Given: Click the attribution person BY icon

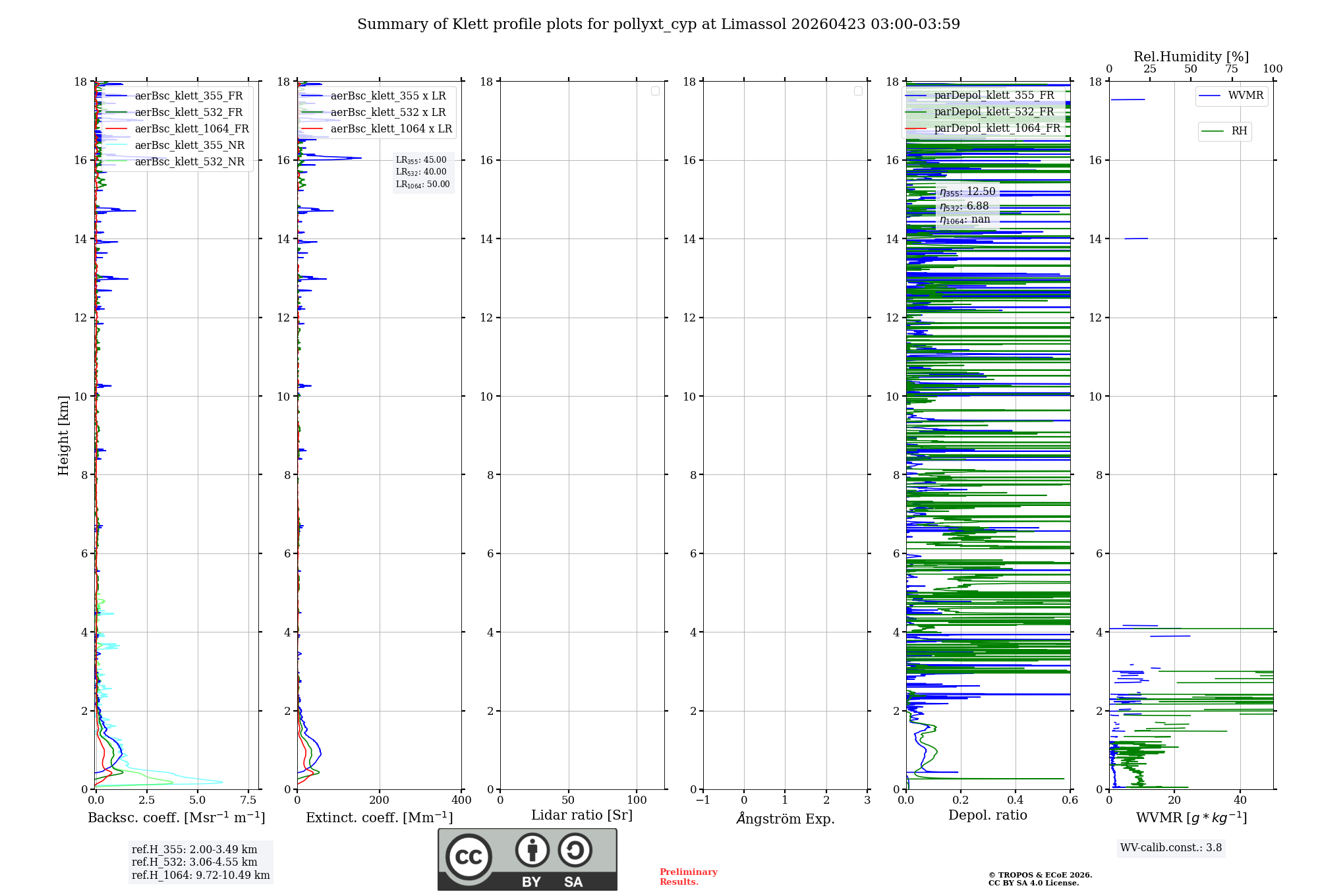Looking at the screenshot, I should click(532, 851).
